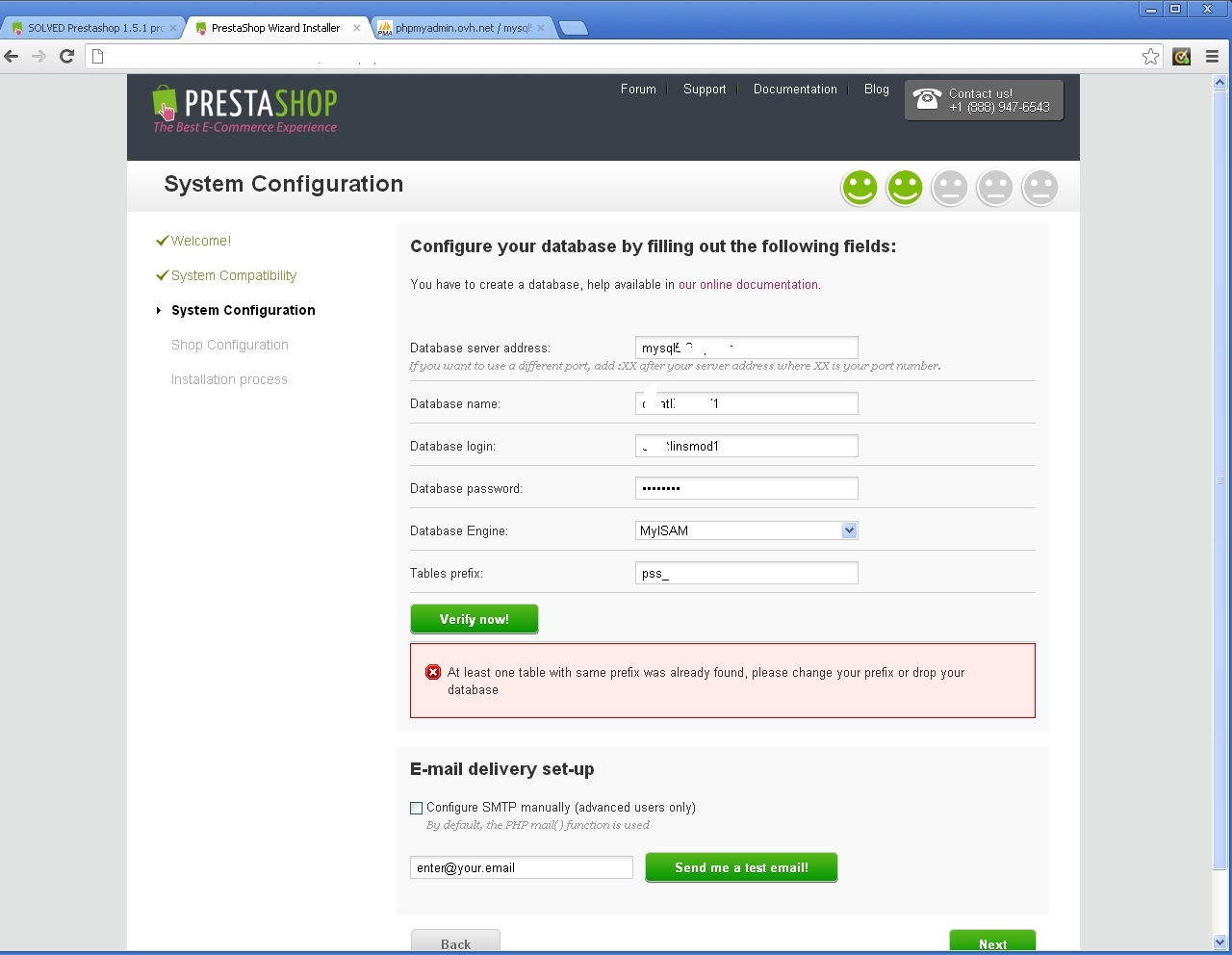
Task: Click the Database Engine label
Action: 459,531
